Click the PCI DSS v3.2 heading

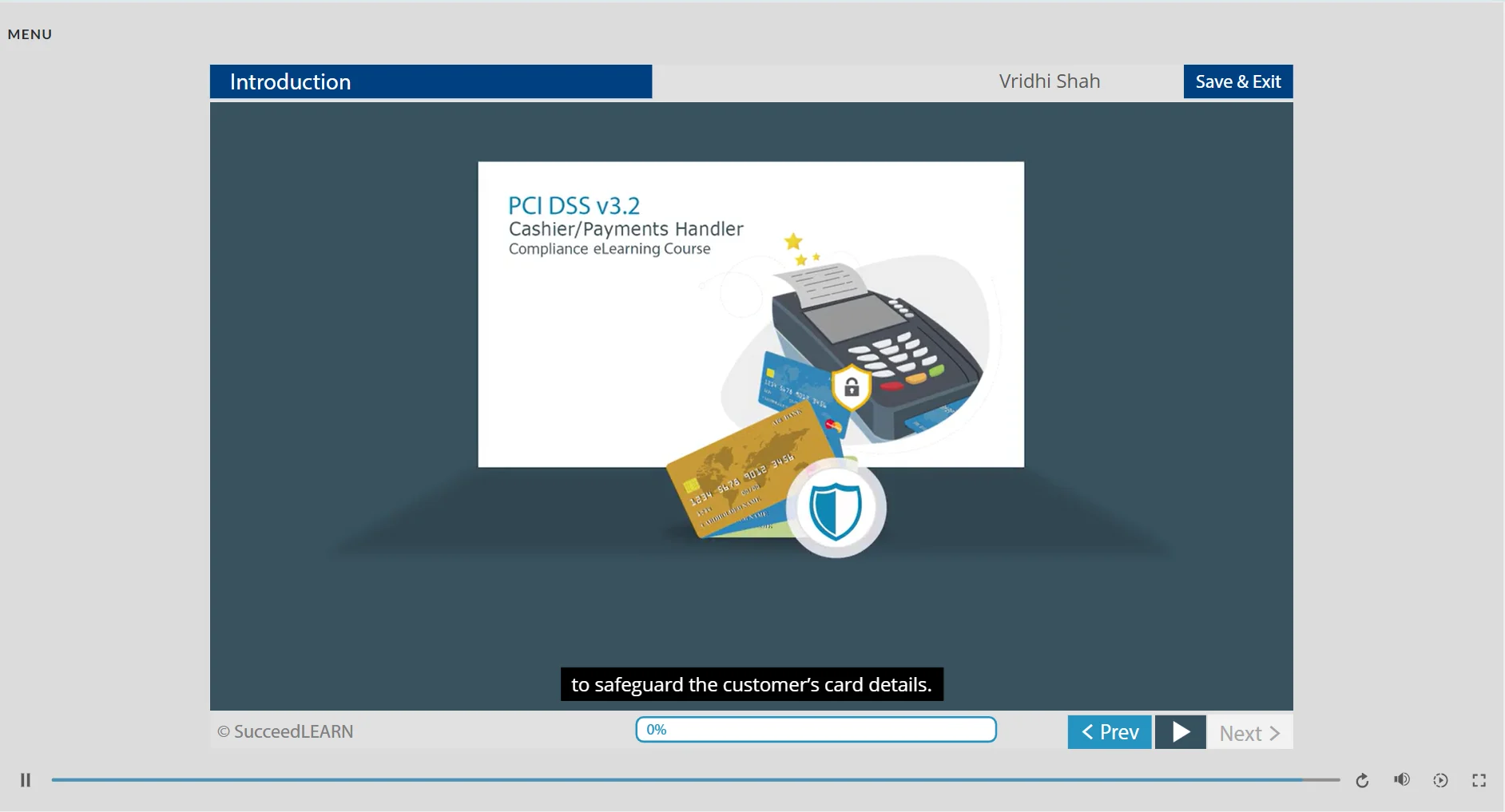pos(574,206)
